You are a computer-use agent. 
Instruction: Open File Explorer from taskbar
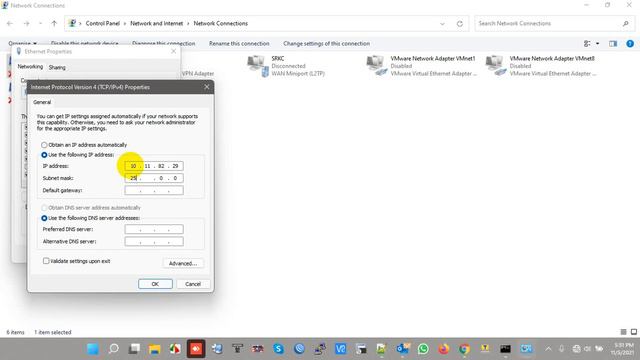pyautogui.click(x=155, y=349)
